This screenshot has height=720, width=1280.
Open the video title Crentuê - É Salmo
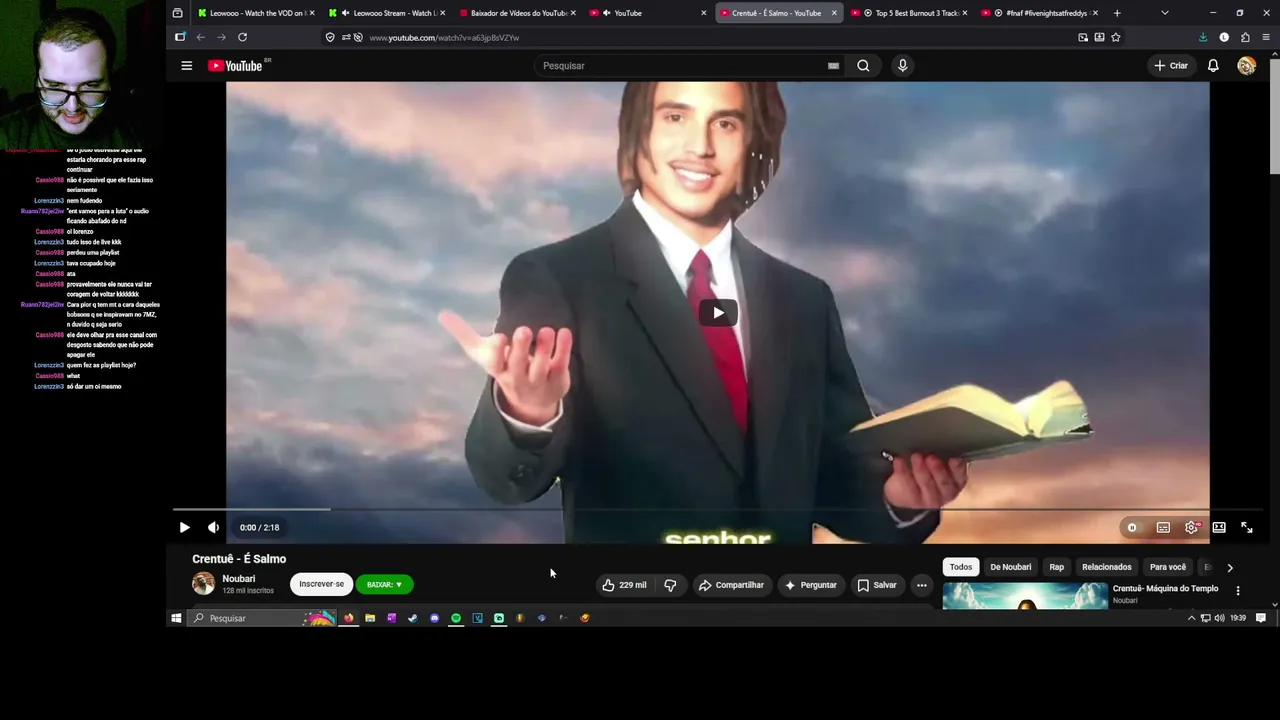click(x=239, y=559)
